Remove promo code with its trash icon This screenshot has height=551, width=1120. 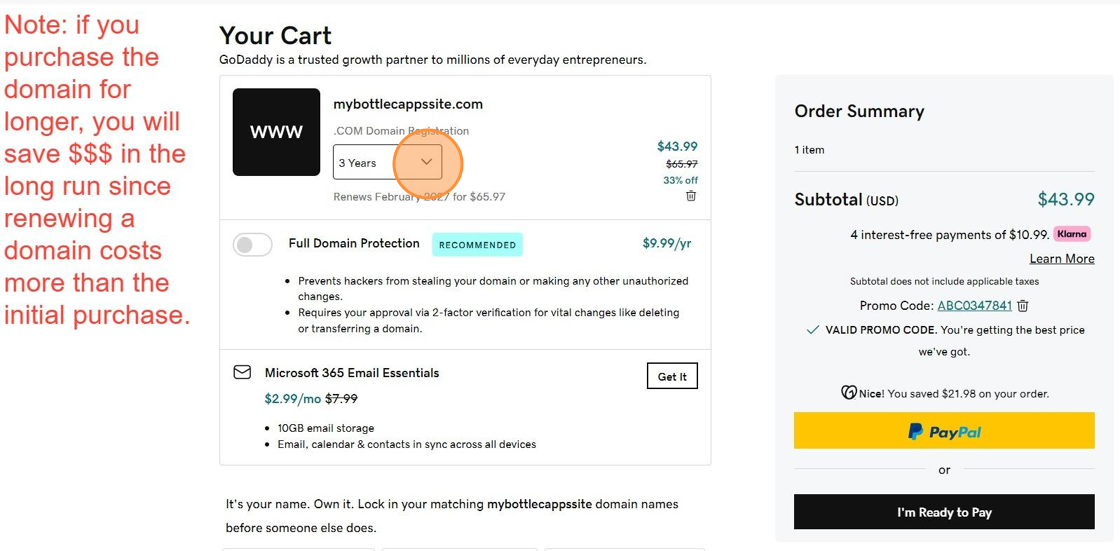coord(1023,306)
